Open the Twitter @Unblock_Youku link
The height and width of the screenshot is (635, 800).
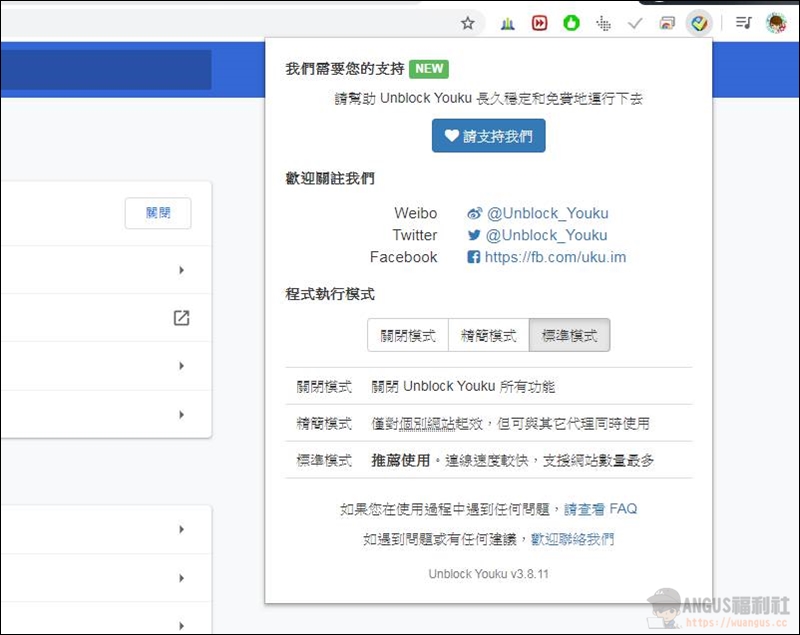point(546,235)
